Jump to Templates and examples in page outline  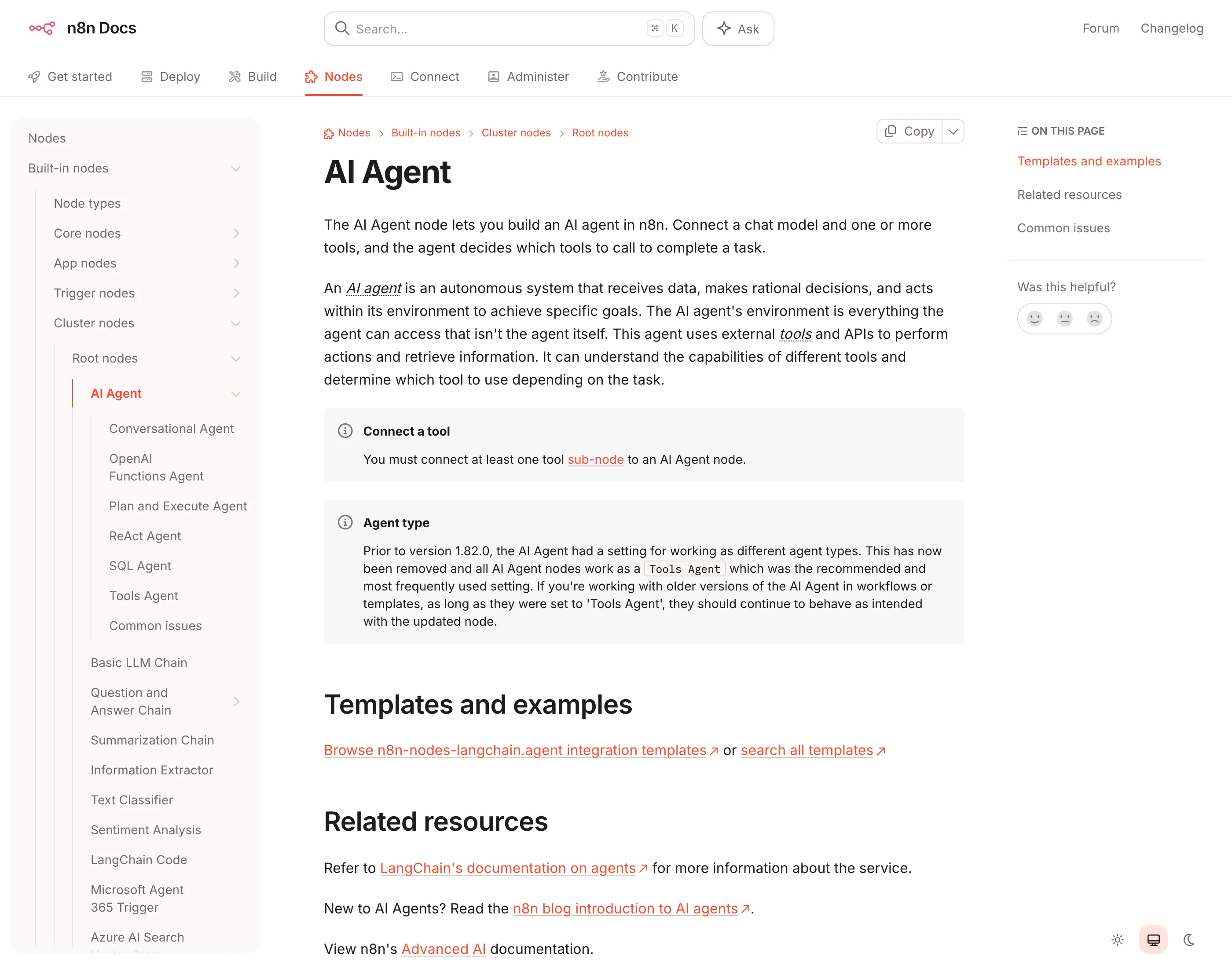point(1089,161)
